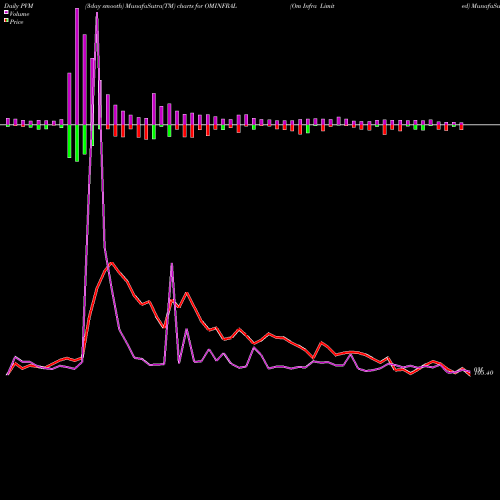
Task: Click the magenta volume line peak
Action: pos(97,13)
